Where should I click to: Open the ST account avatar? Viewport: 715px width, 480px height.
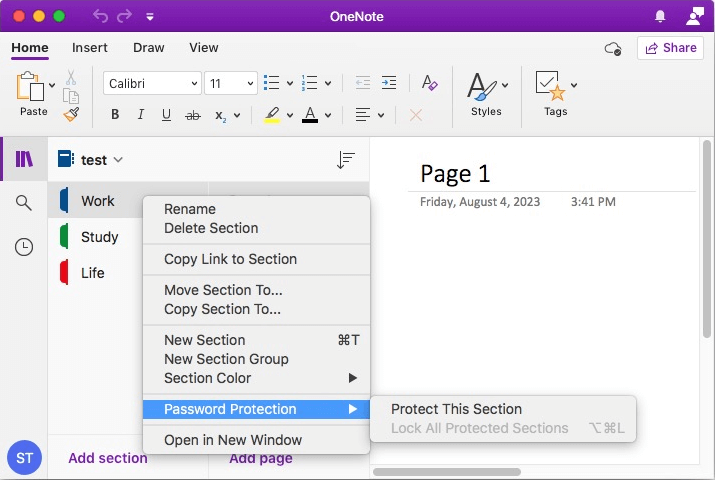(24, 458)
